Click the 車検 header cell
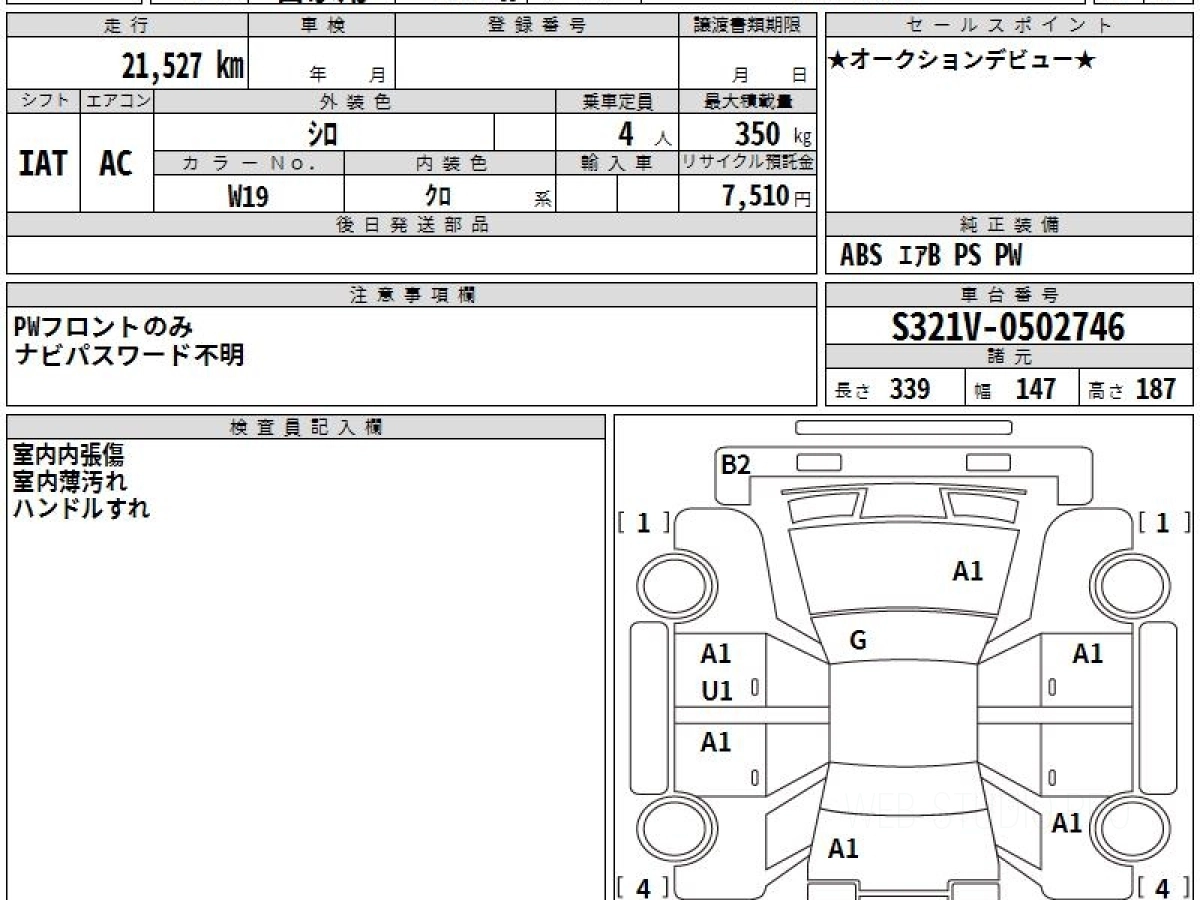This screenshot has height=900, width=1200. 321,26
